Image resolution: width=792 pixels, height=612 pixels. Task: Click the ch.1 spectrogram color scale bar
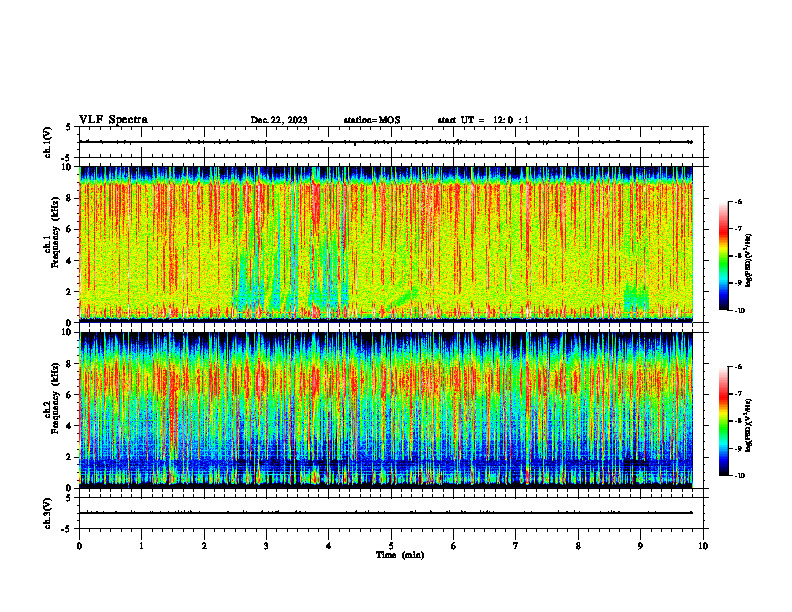click(723, 256)
